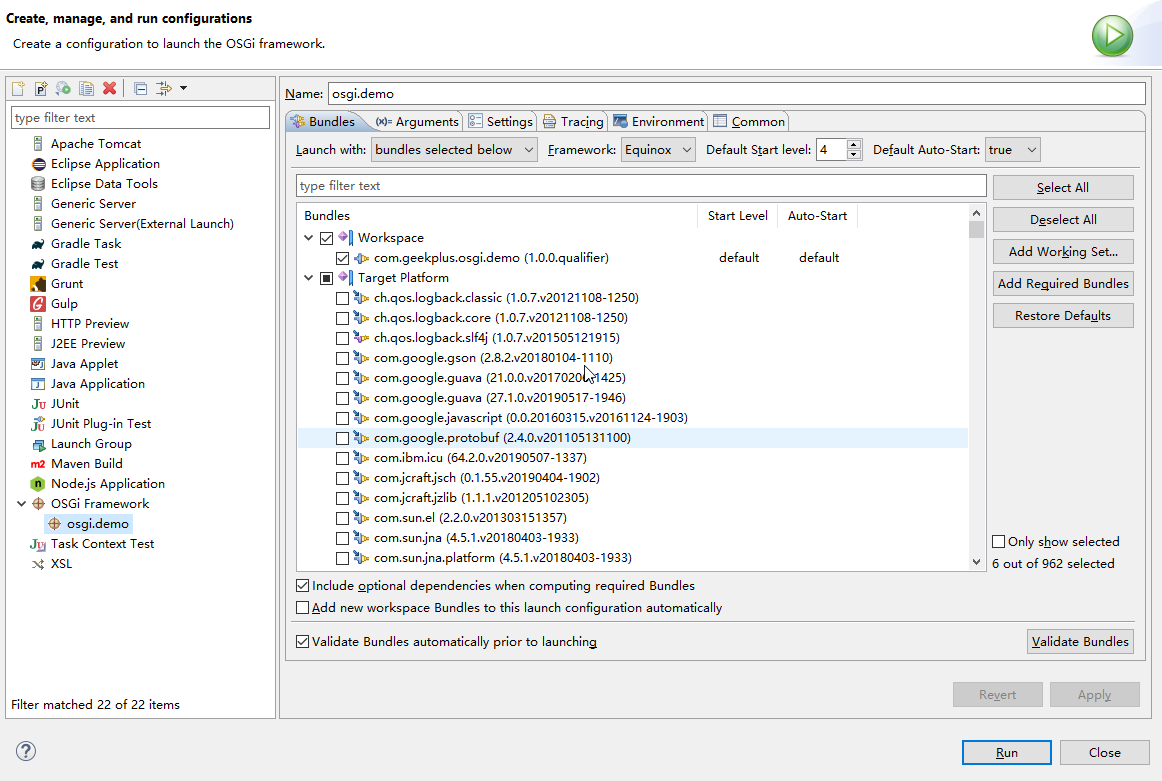Click the bundle list scrollbar down arrow
Image resolution: width=1162 pixels, height=781 pixels.
tap(976, 562)
